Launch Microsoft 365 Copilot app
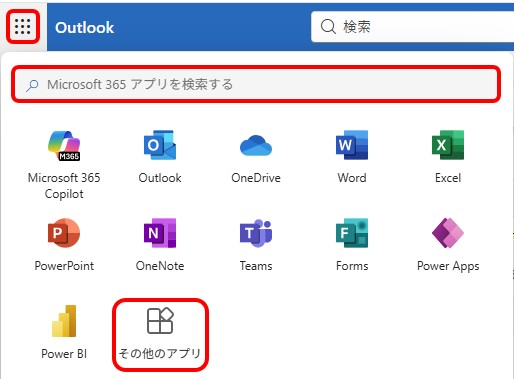The width and height of the screenshot is (514, 379). pos(64,145)
